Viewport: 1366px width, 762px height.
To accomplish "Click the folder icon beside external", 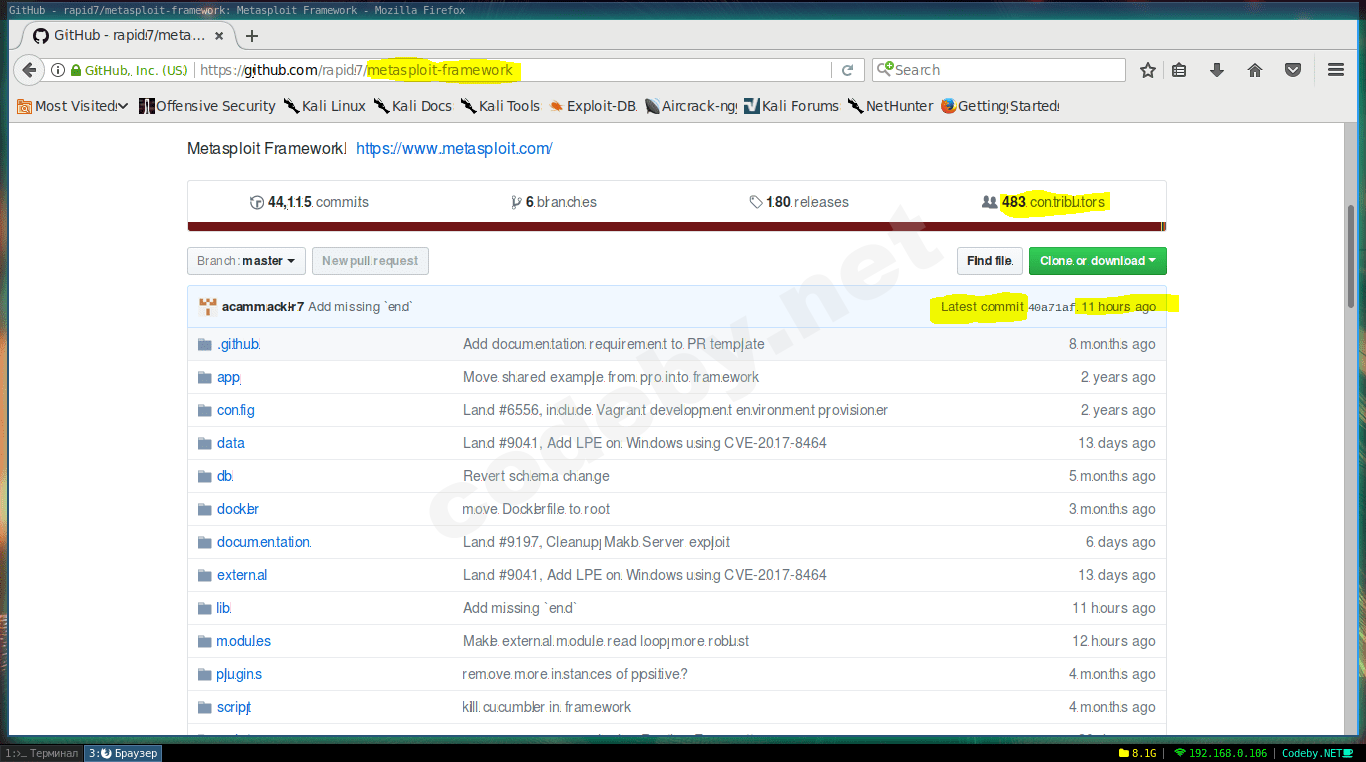I will [205, 575].
